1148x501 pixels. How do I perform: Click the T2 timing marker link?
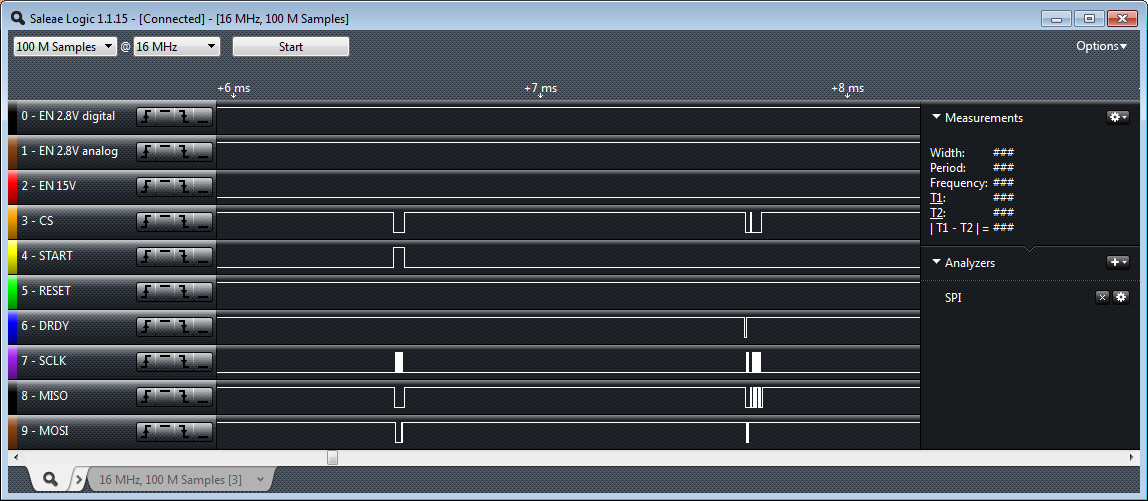pyautogui.click(x=936, y=212)
